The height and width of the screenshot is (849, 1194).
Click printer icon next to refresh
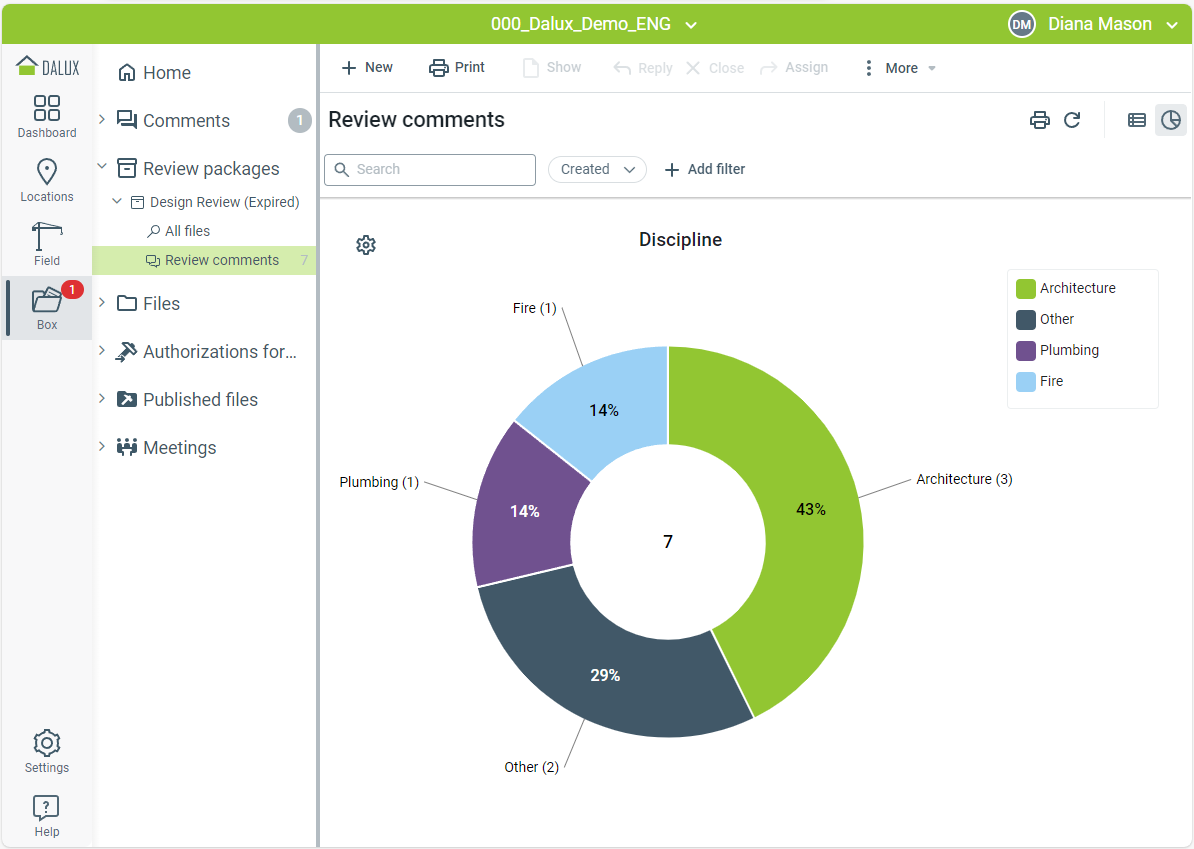(x=1040, y=120)
